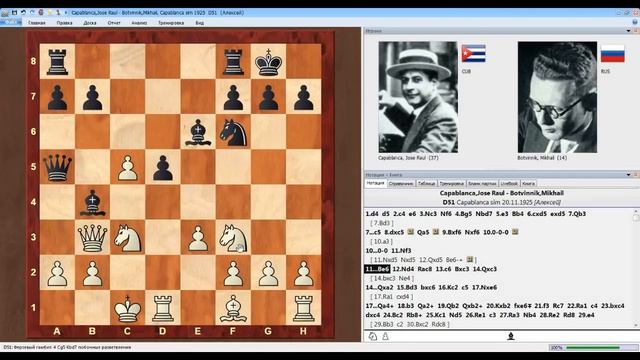Select the black queen on a5
Image resolution: width=640 pixels, height=360 pixels.
[x=57, y=167]
